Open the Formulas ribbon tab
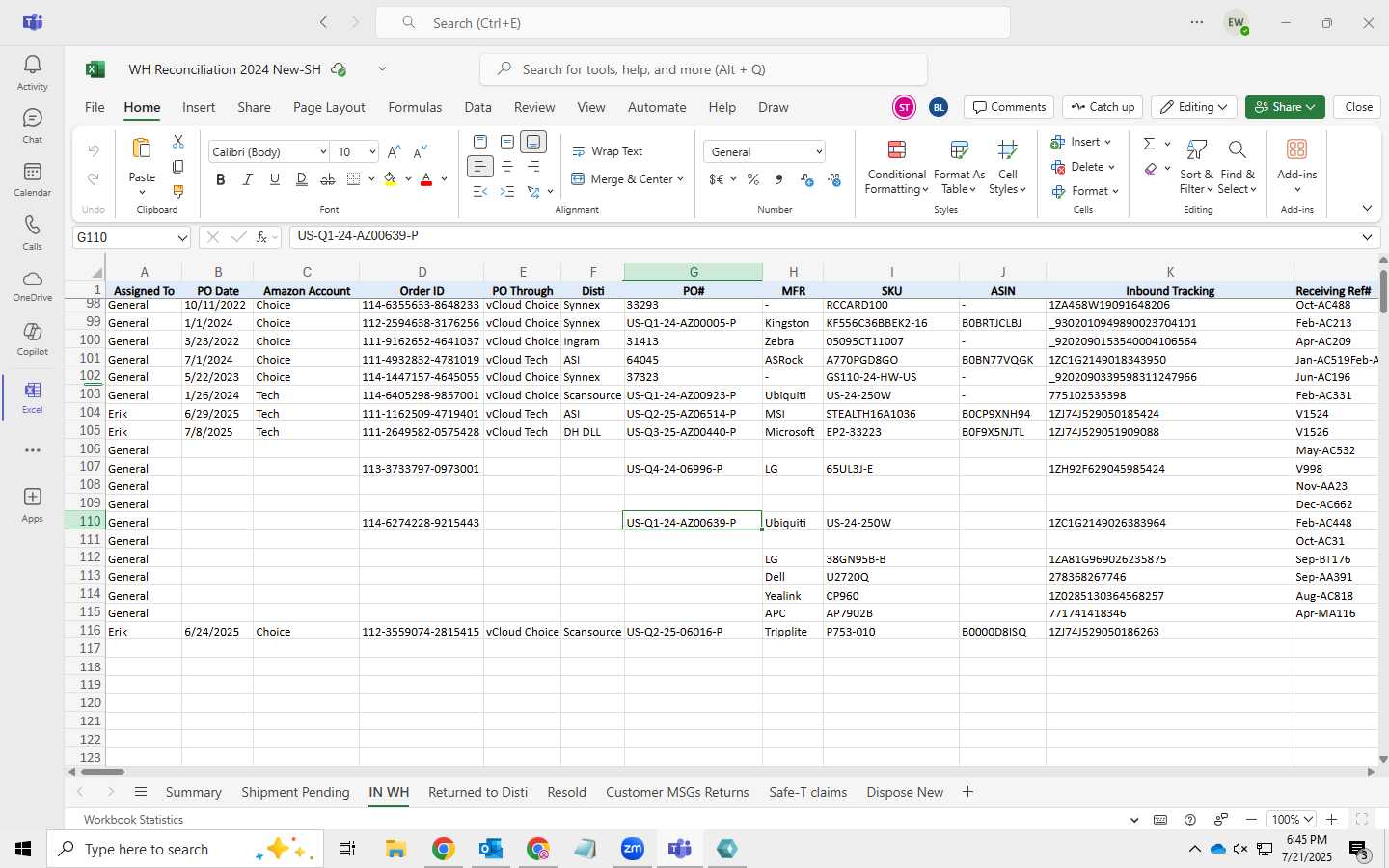This screenshot has width=1389, height=868. click(415, 108)
